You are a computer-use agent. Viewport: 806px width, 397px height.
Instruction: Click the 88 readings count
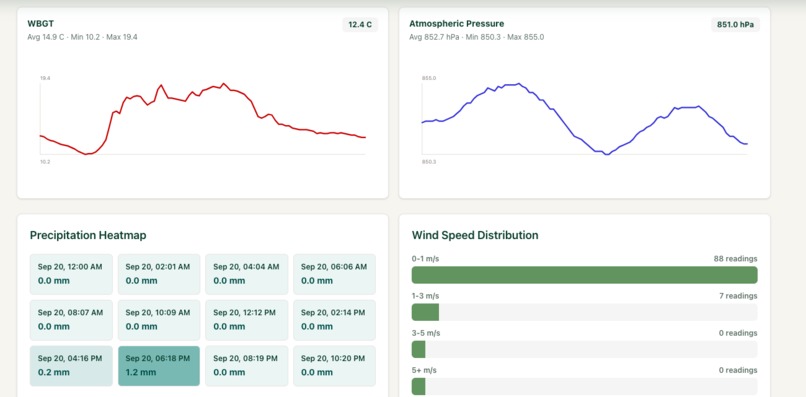coord(735,259)
